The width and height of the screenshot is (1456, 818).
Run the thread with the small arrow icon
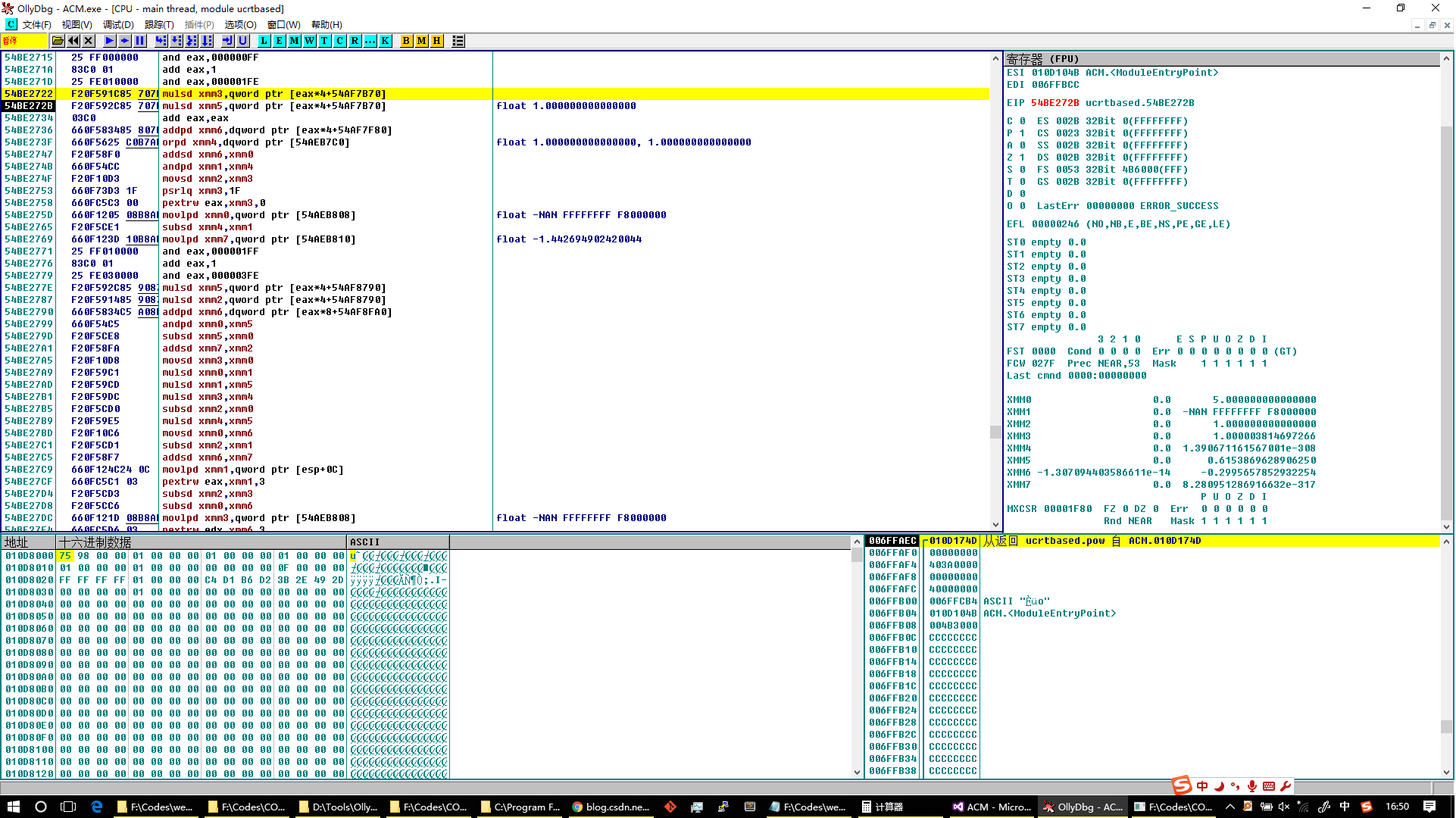click(125, 41)
